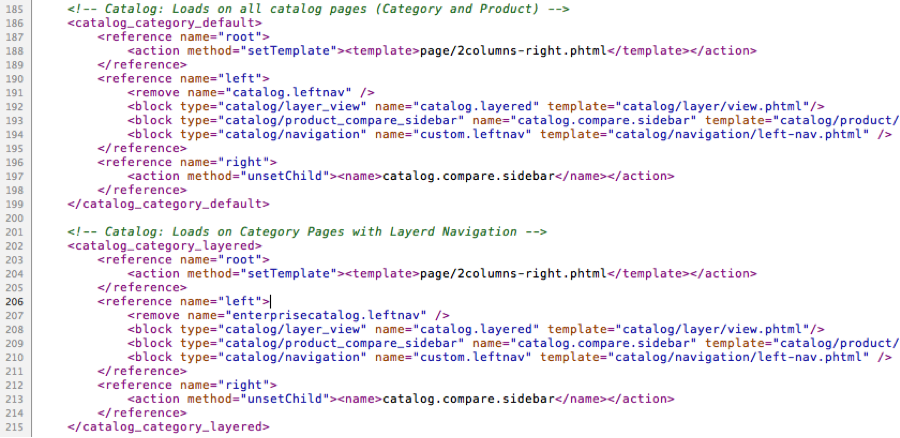Click closing </catalog_category_layered> tag
Viewport: 900px width, 438px height.
168,427
